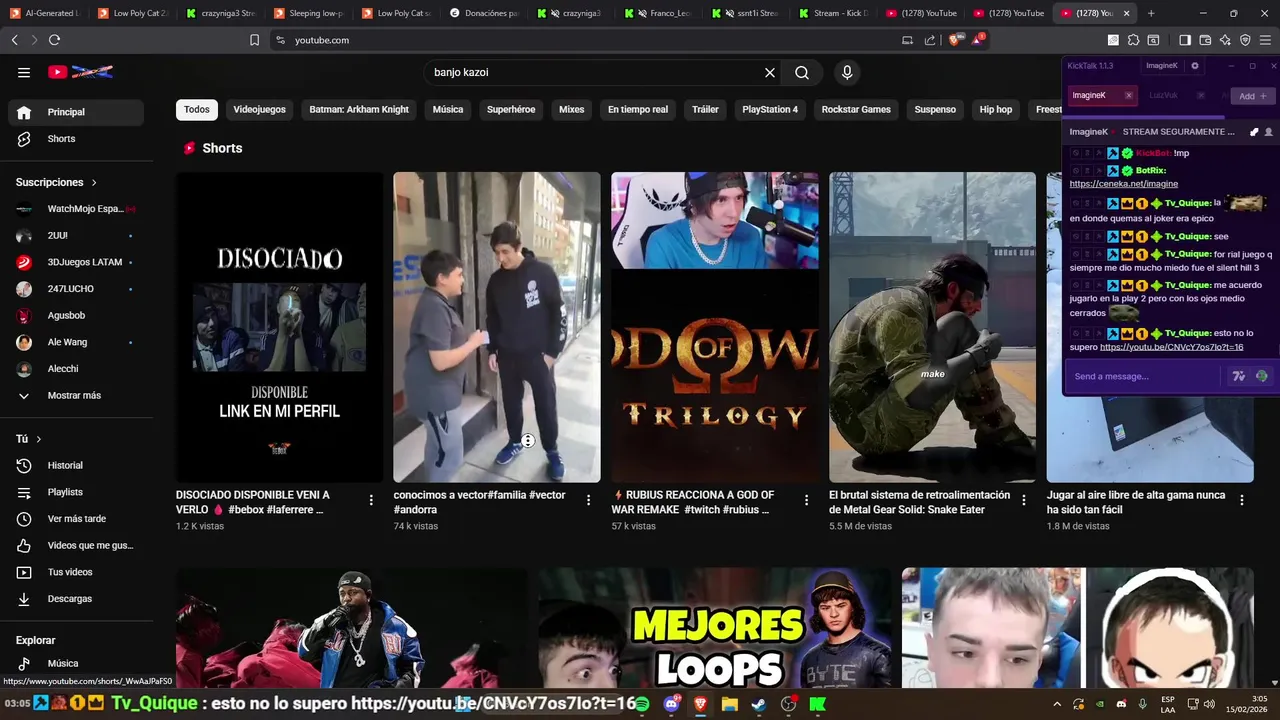The image size is (1280, 720).
Task: Click the youtube.com address bar
Action: tap(590, 40)
